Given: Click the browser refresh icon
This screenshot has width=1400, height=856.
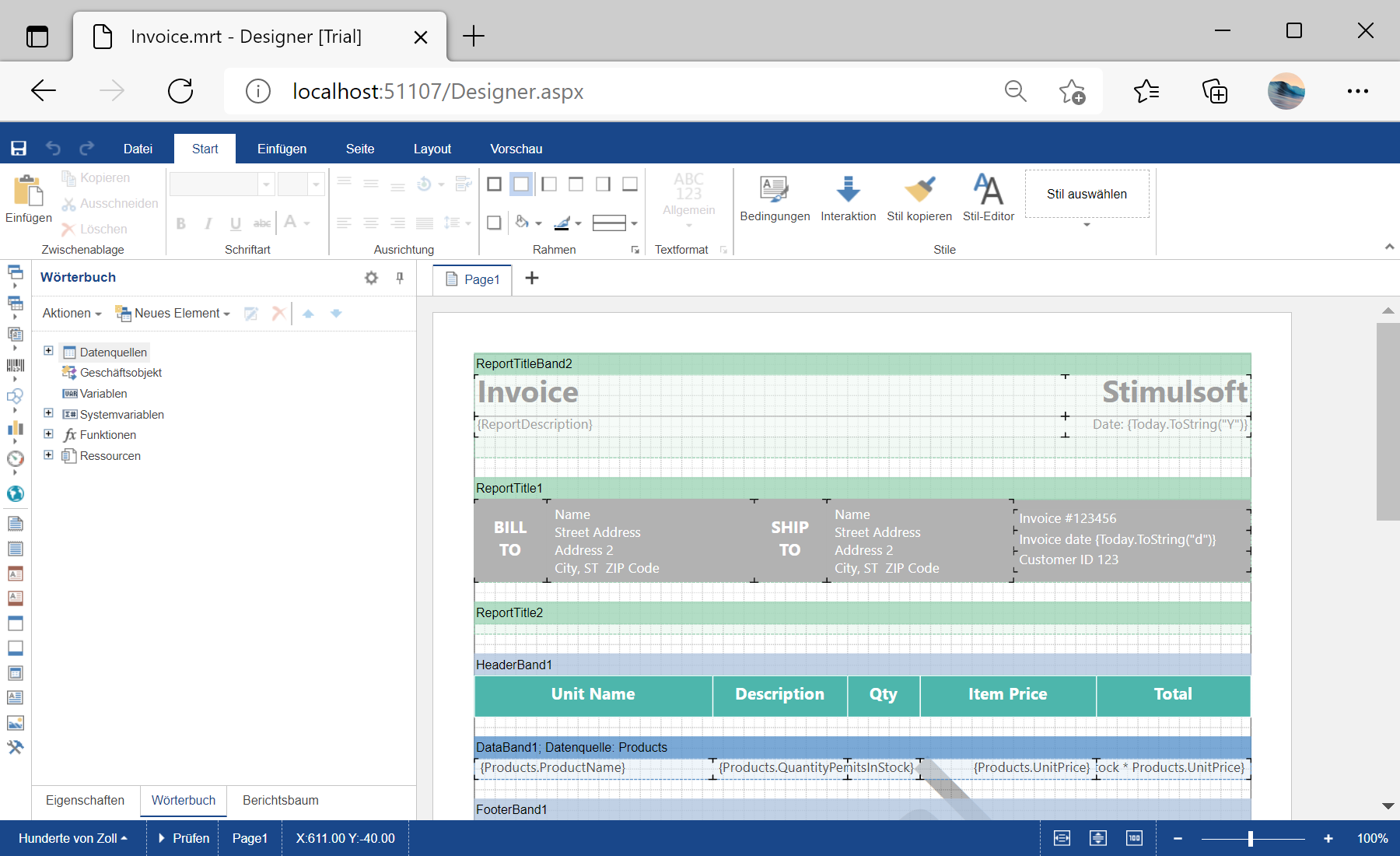Looking at the screenshot, I should pyautogui.click(x=180, y=91).
